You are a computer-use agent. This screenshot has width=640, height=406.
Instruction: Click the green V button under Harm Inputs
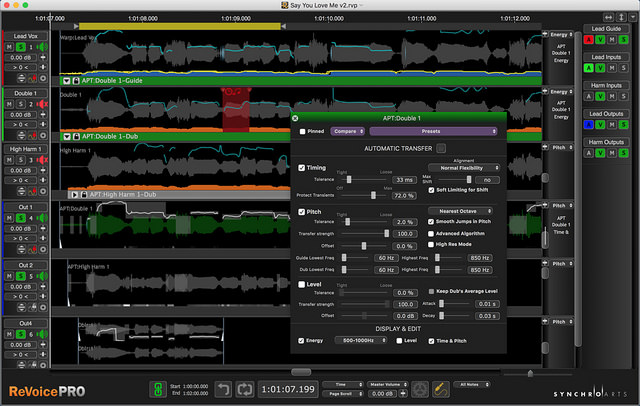tap(600, 96)
